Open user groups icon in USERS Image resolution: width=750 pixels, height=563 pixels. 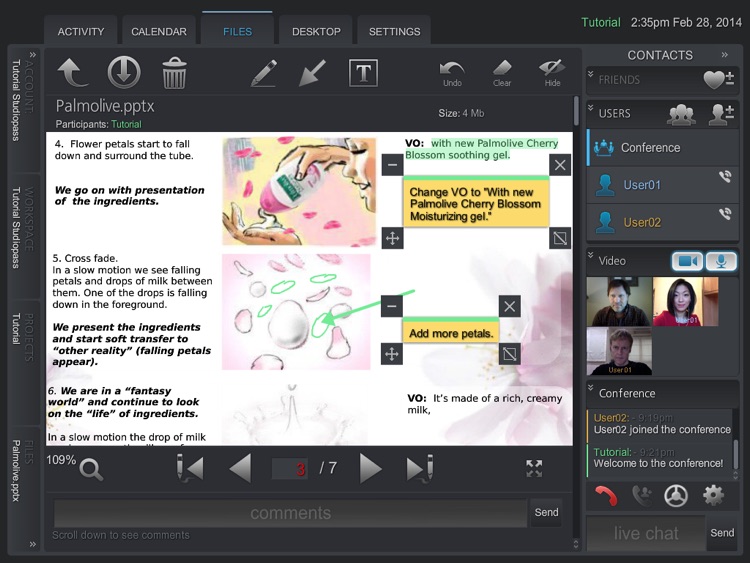point(682,114)
